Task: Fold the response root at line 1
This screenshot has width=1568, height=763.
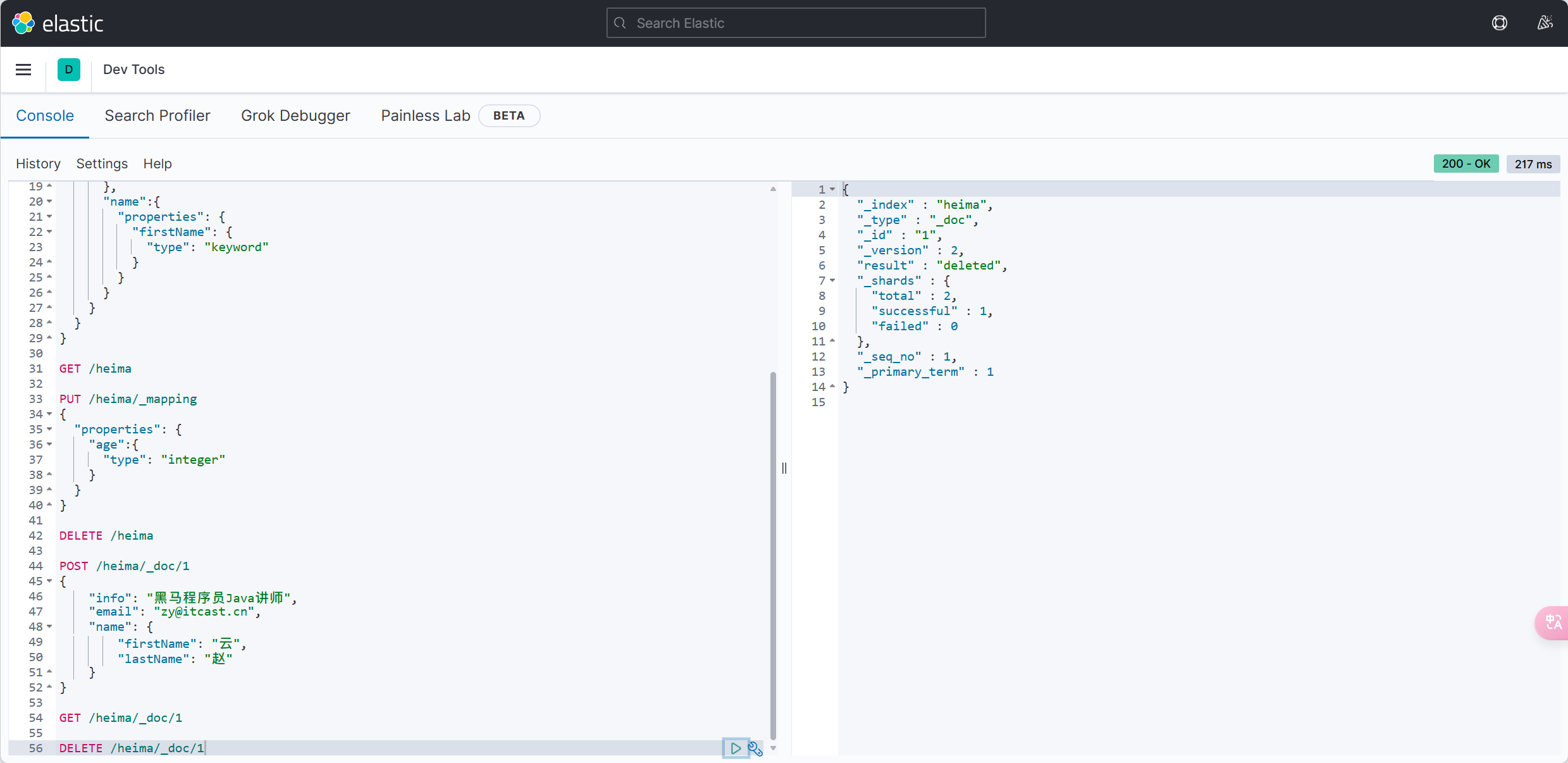Action: (832, 189)
